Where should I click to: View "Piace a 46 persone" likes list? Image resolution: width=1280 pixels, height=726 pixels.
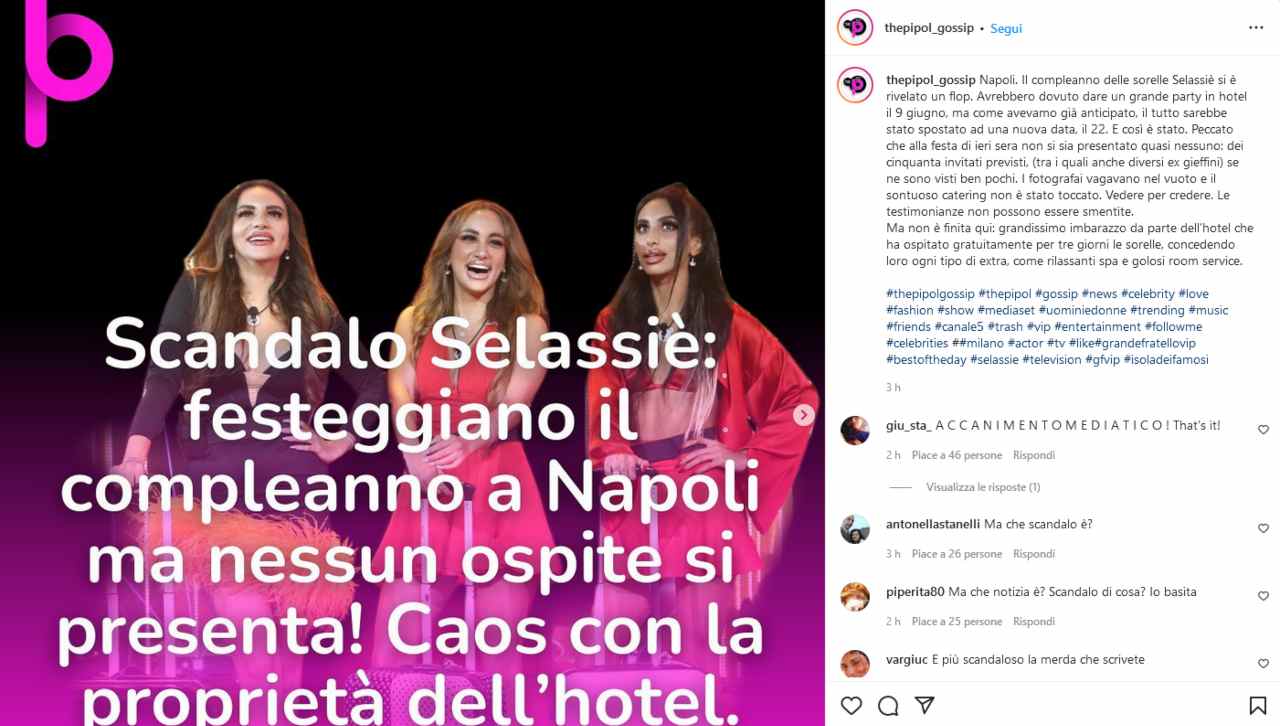(x=957, y=455)
